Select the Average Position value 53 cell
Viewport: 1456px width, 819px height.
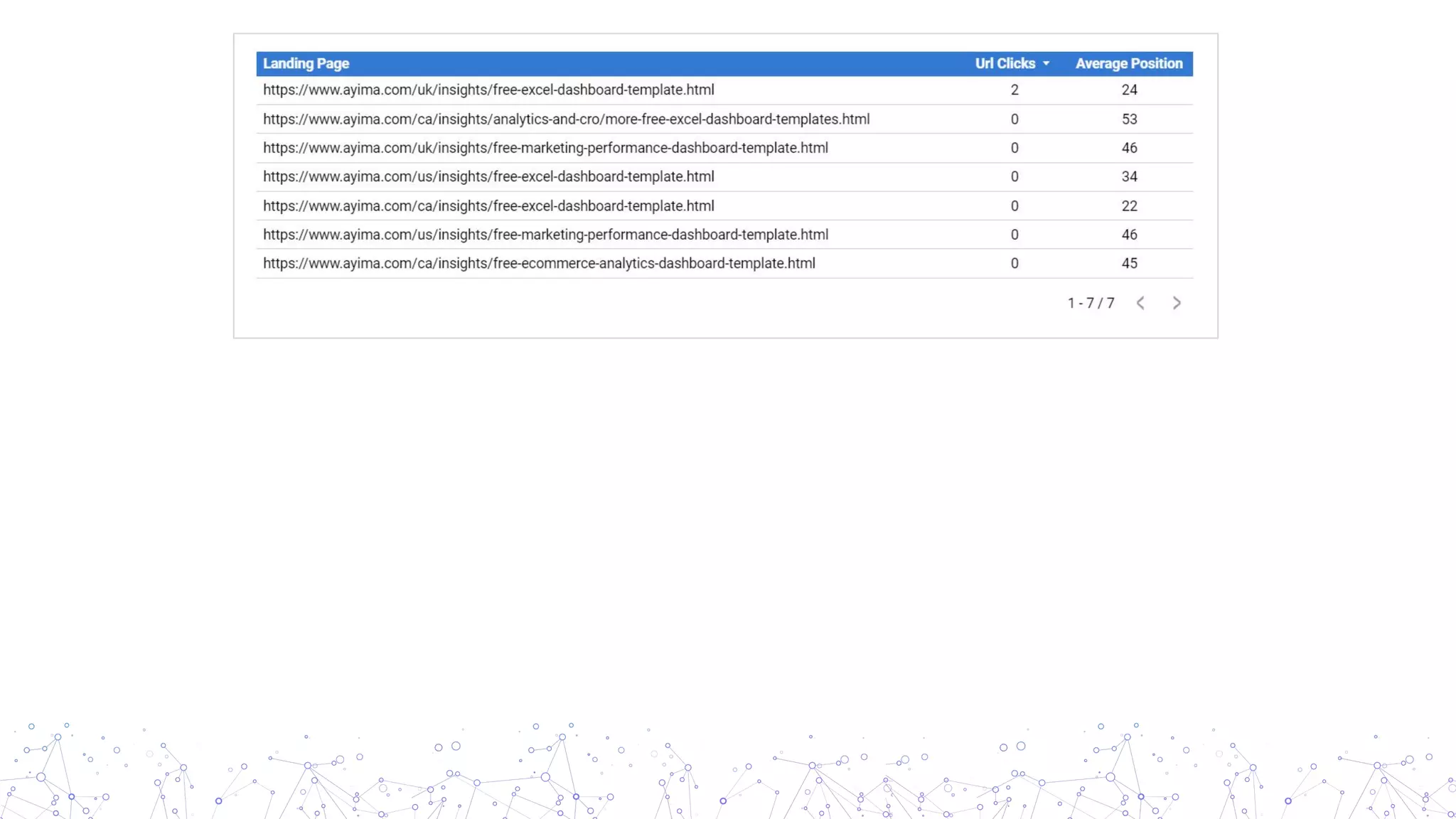pyautogui.click(x=1129, y=119)
